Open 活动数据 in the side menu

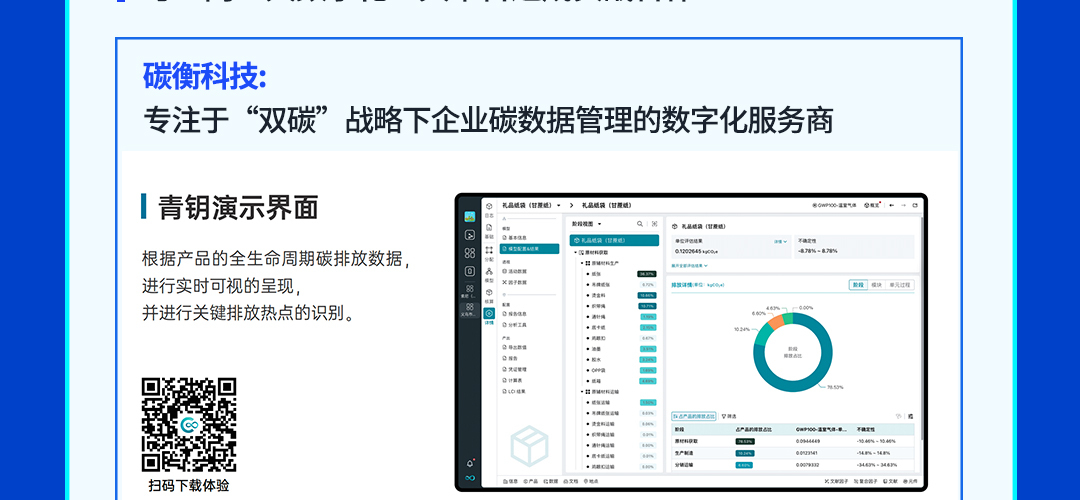[517, 271]
